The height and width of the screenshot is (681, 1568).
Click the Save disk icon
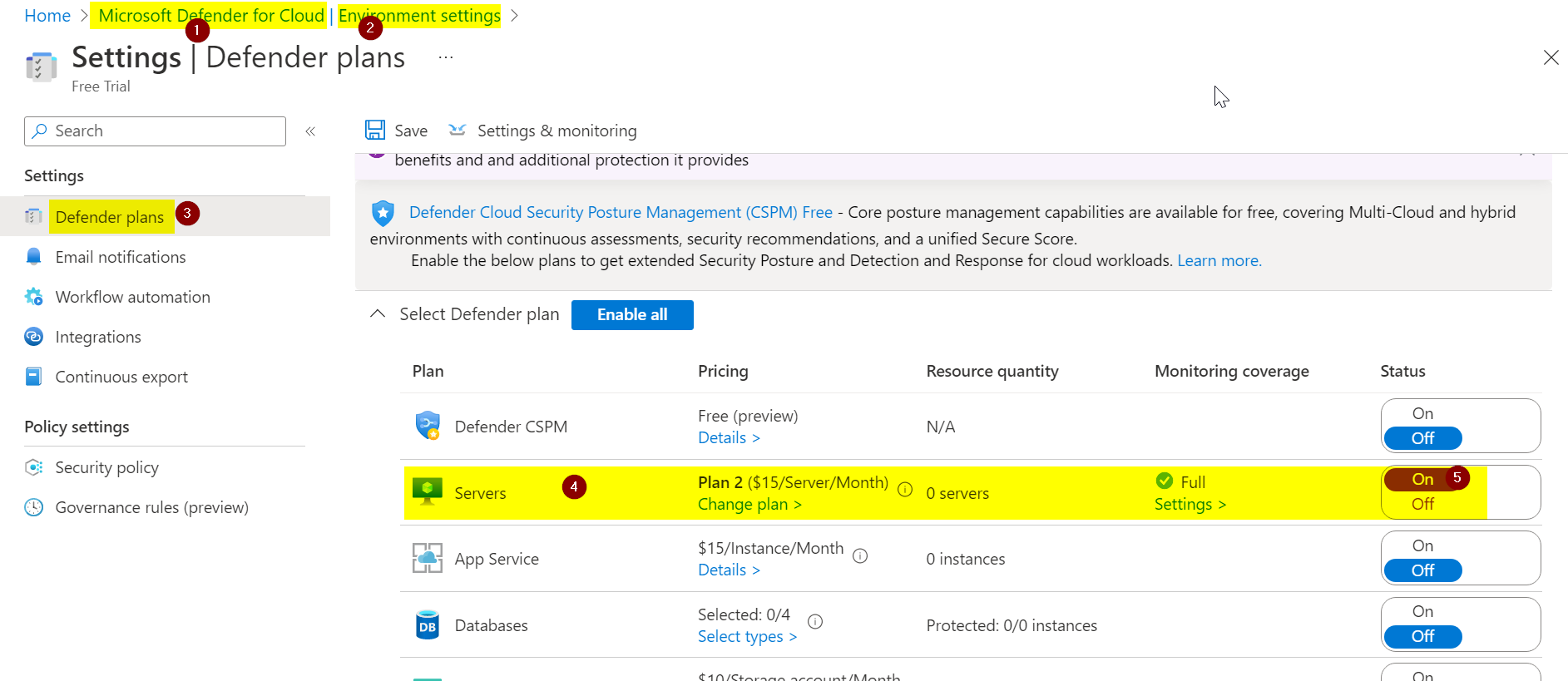375,130
